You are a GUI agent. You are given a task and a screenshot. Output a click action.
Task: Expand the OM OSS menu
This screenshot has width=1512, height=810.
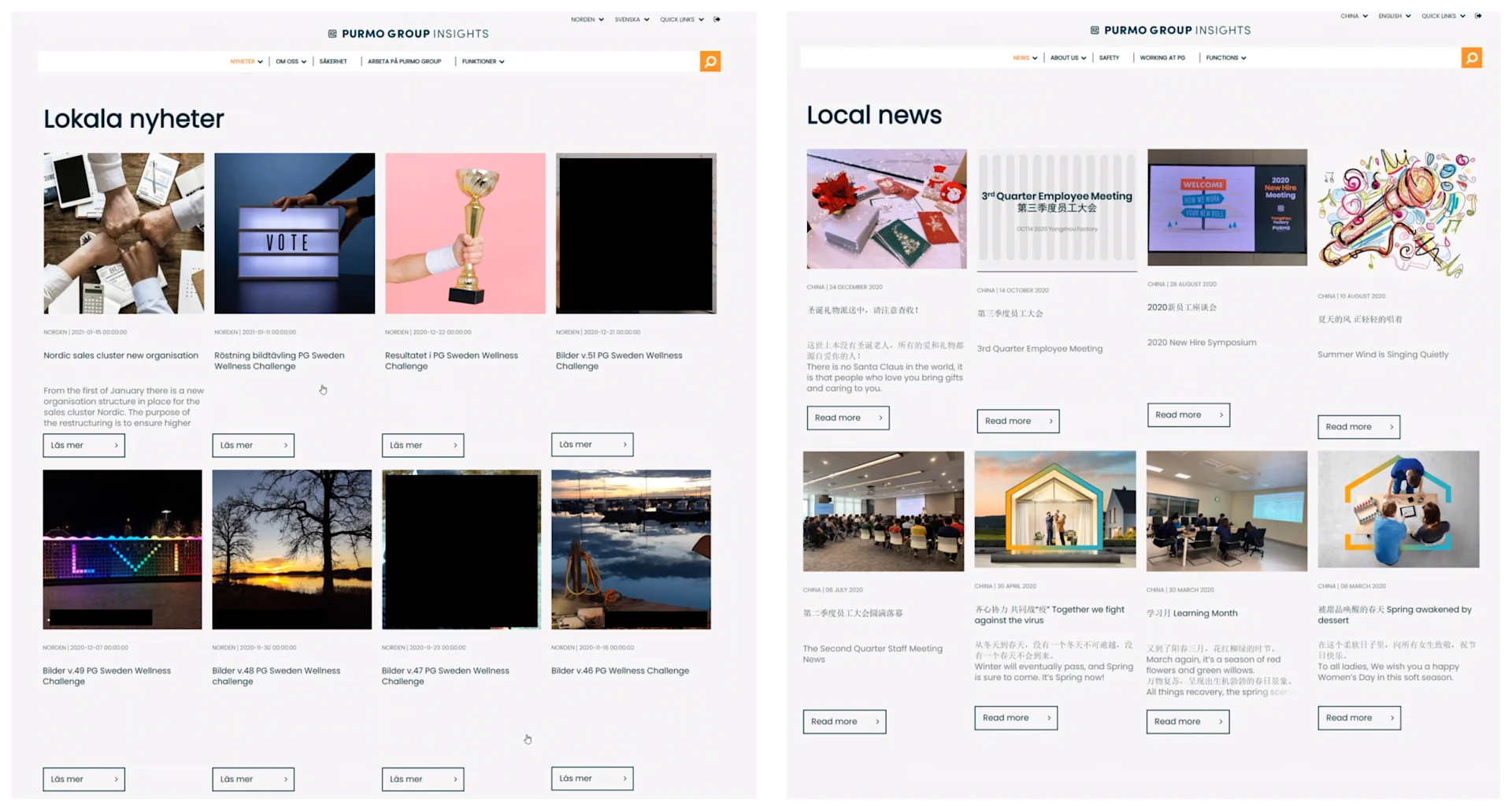(291, 61)
